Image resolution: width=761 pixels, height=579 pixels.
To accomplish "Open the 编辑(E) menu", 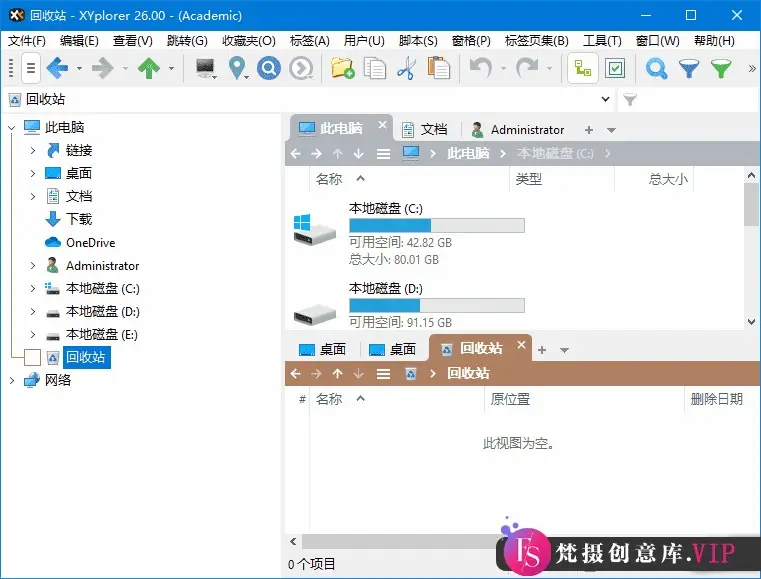I will [79, 41].
